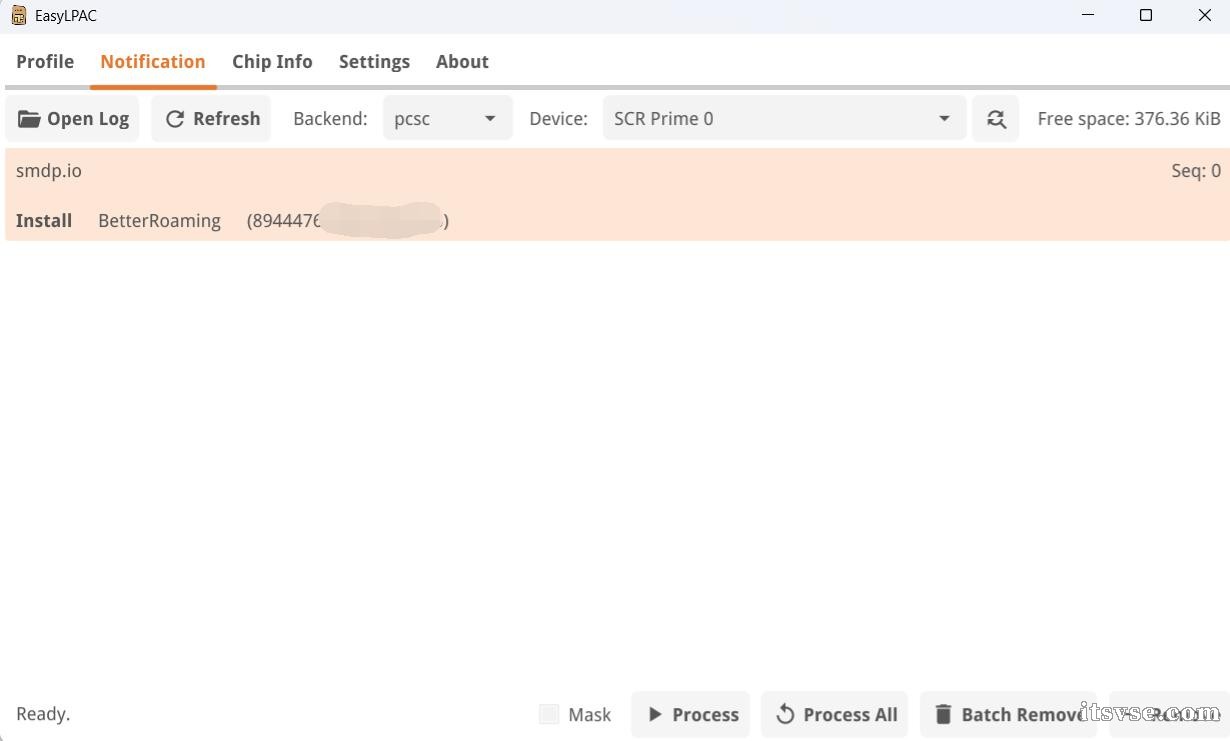The image size is (1230, 741).
Task: Click the Process All loop arrow icon
Action: click(785, 714)
